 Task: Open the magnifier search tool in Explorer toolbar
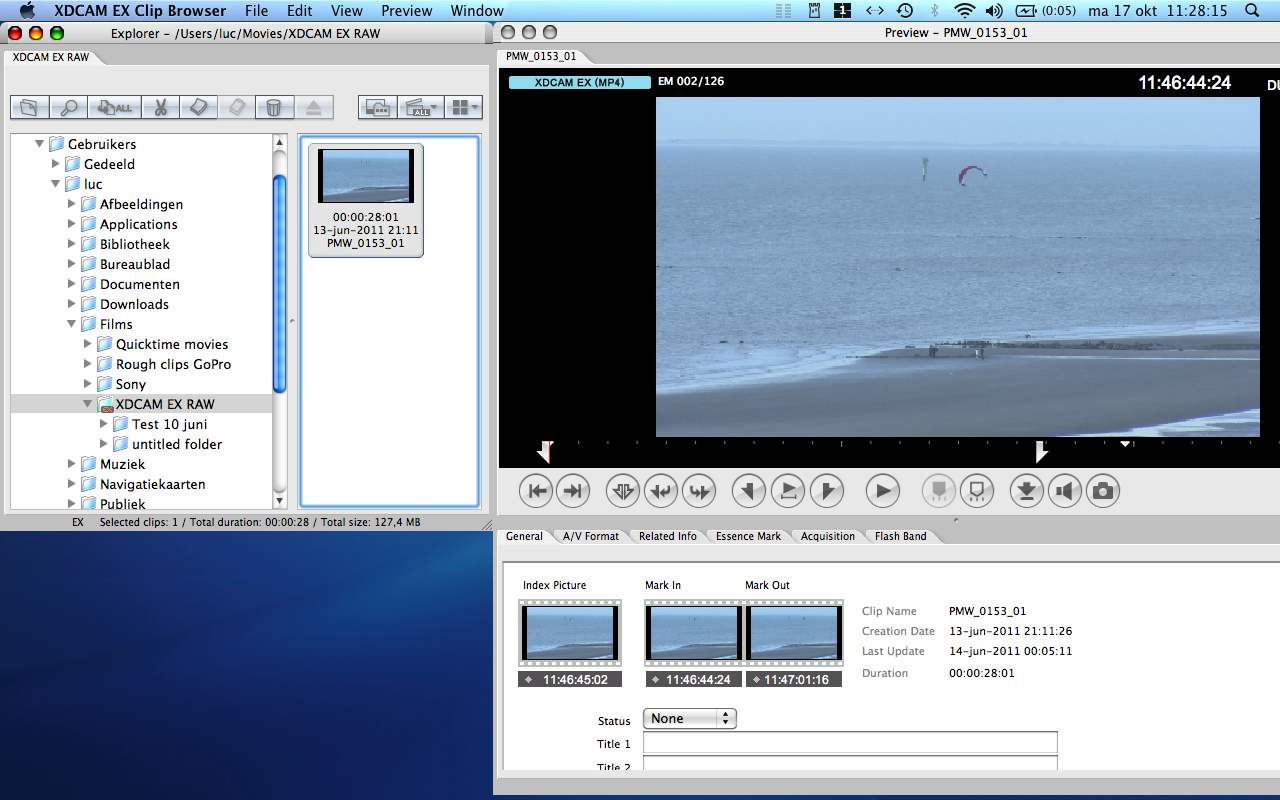tap(69, 107)
